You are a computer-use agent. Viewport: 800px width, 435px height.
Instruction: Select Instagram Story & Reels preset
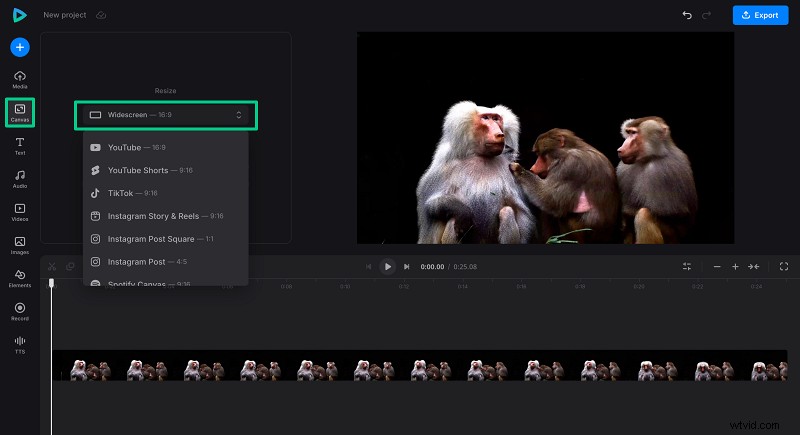coord(166,216)
